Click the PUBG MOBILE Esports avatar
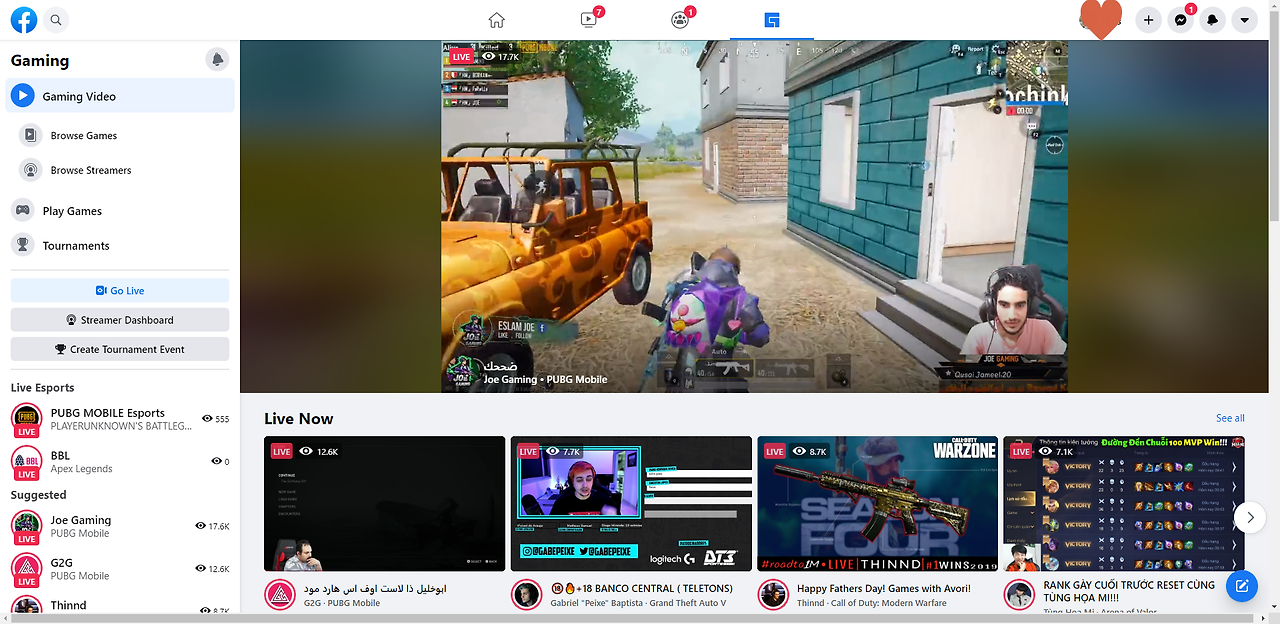 (x=26, y=419)
